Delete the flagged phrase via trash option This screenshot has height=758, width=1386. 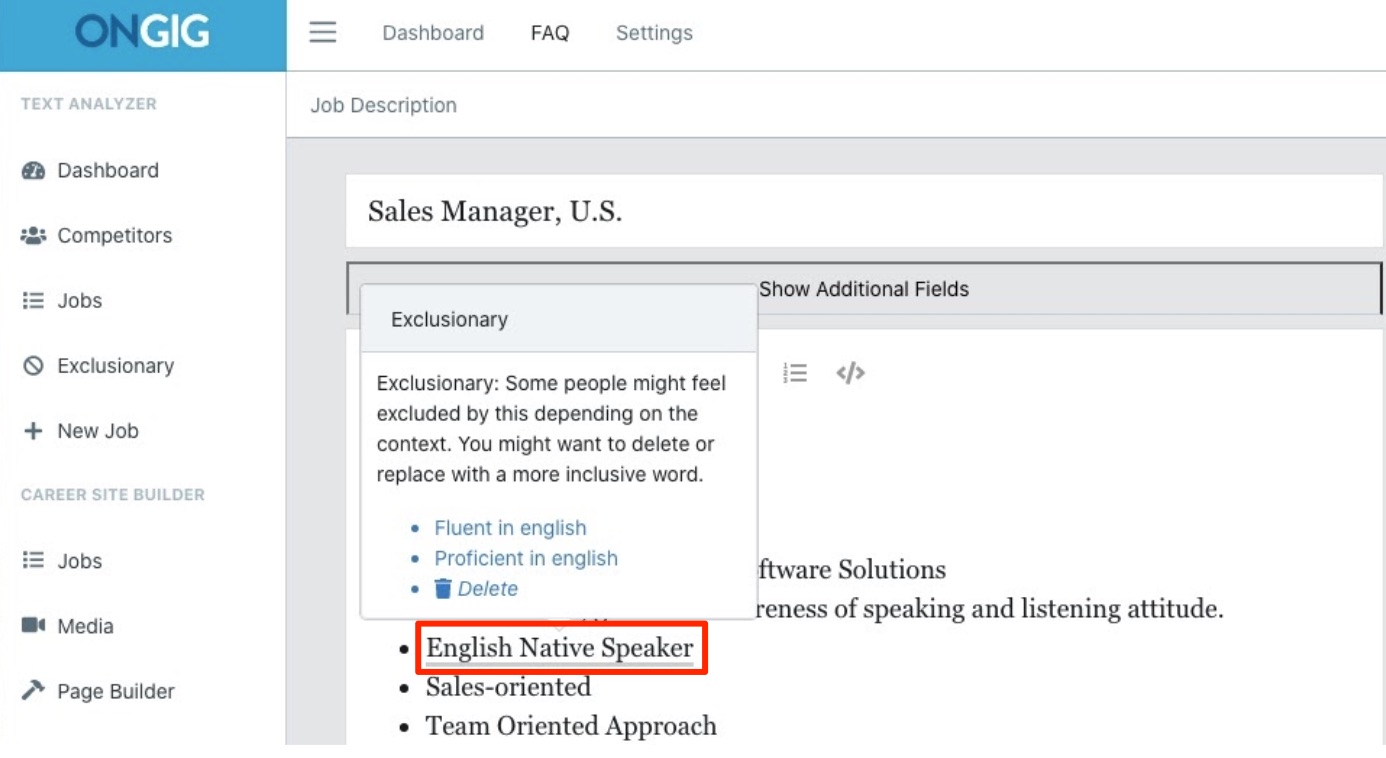click(477, 589)
